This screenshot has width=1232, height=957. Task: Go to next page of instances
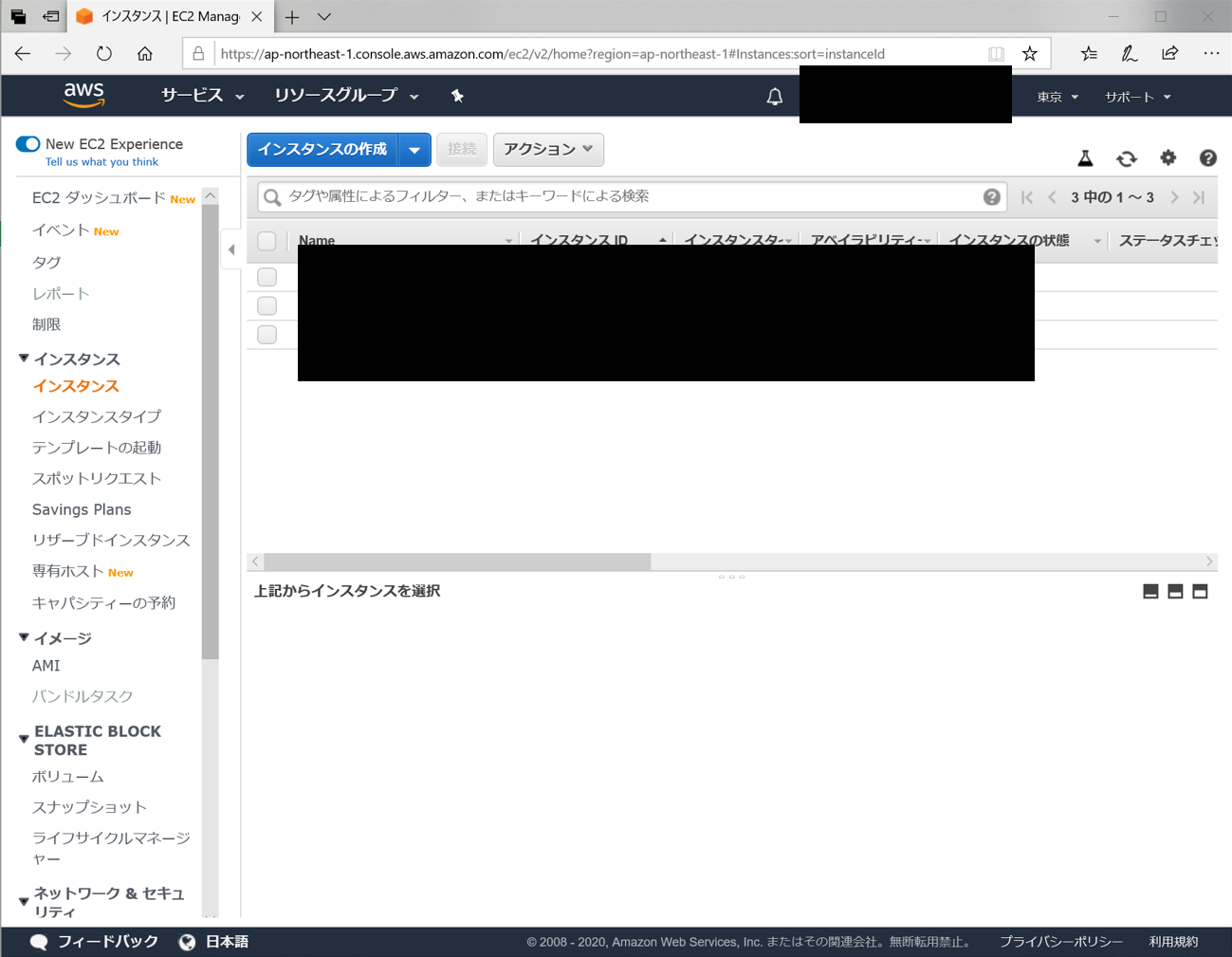[x=1174, y=197]
